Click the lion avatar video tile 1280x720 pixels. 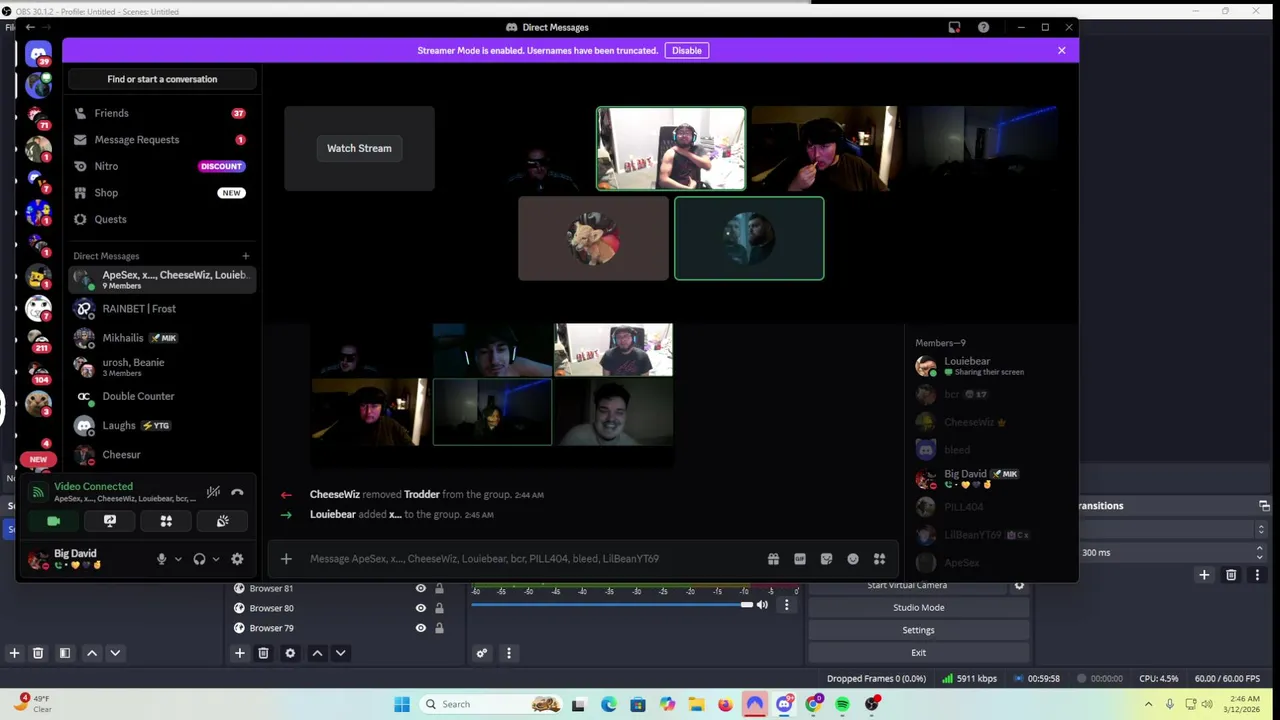[x=593, y=239]
